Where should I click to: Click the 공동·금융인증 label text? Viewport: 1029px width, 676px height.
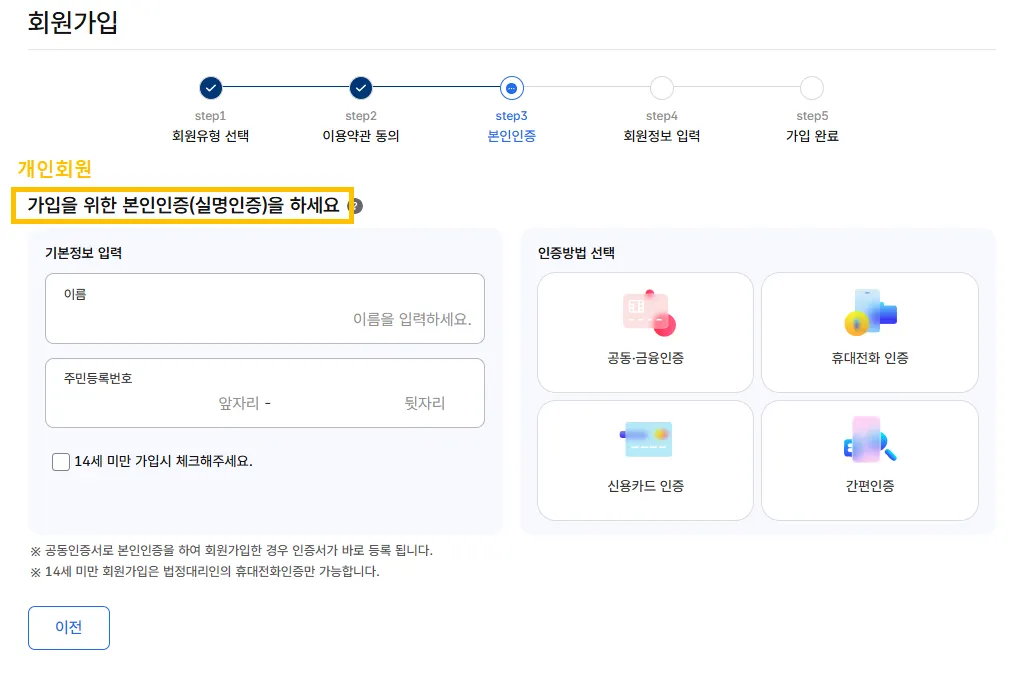645,357
